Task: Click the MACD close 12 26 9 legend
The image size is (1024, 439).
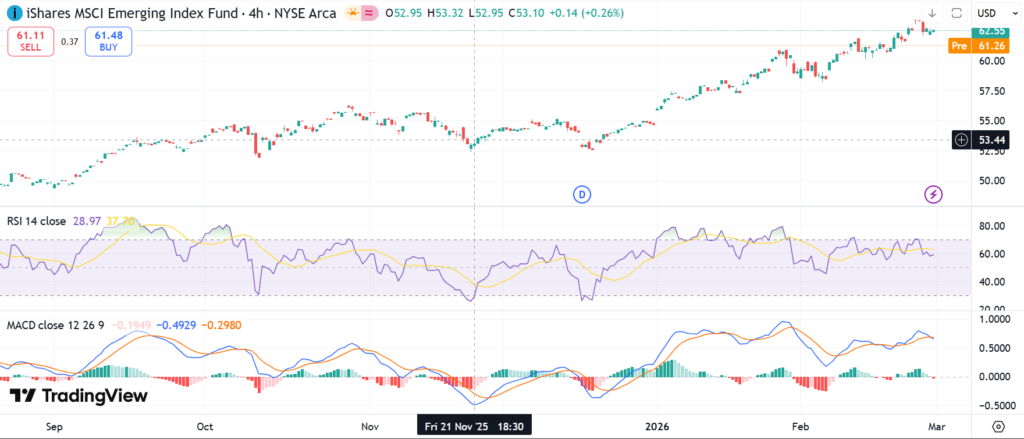Action: (x=57, y=325)
